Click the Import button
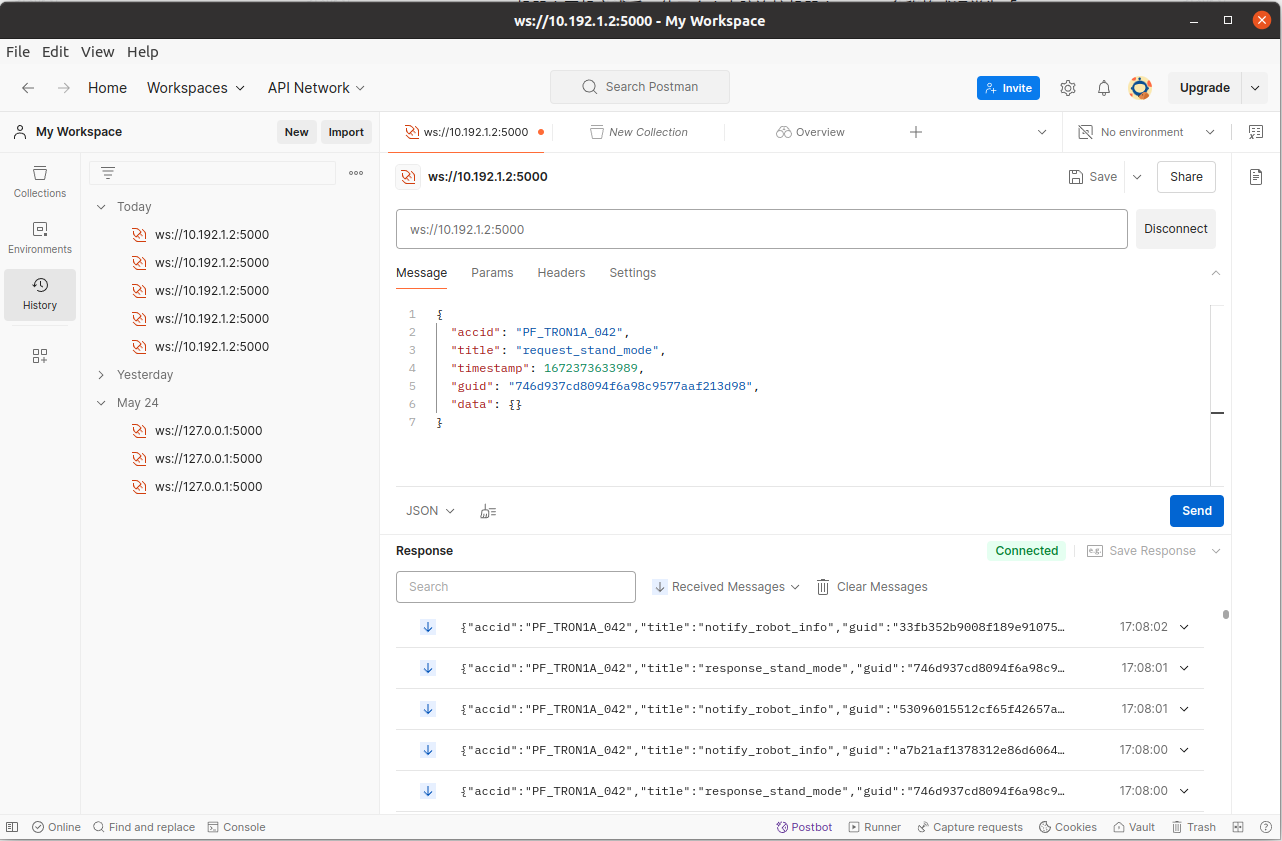 [346, 132]
